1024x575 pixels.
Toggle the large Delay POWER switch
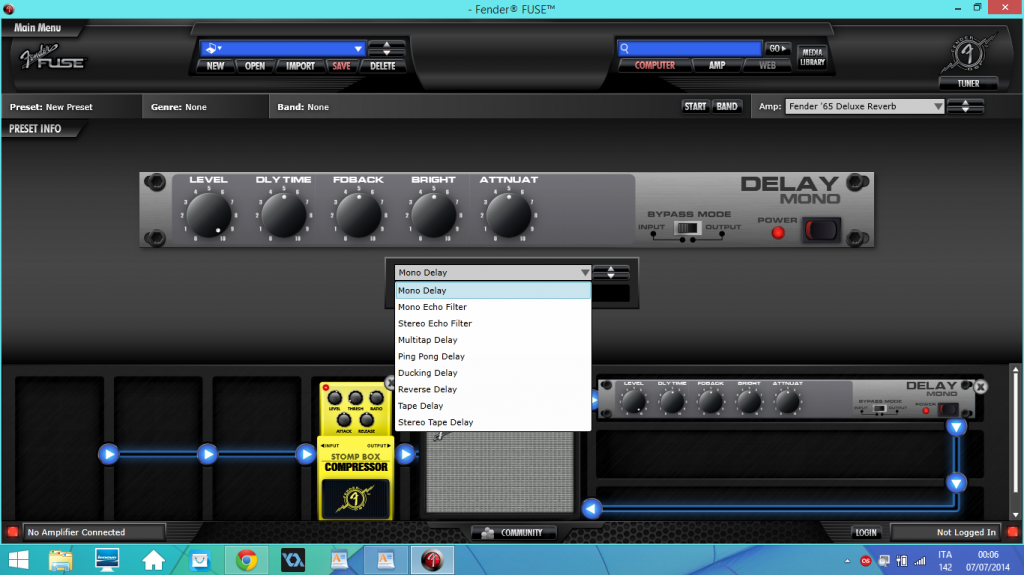pyautogui.click(x=821, y=230)
